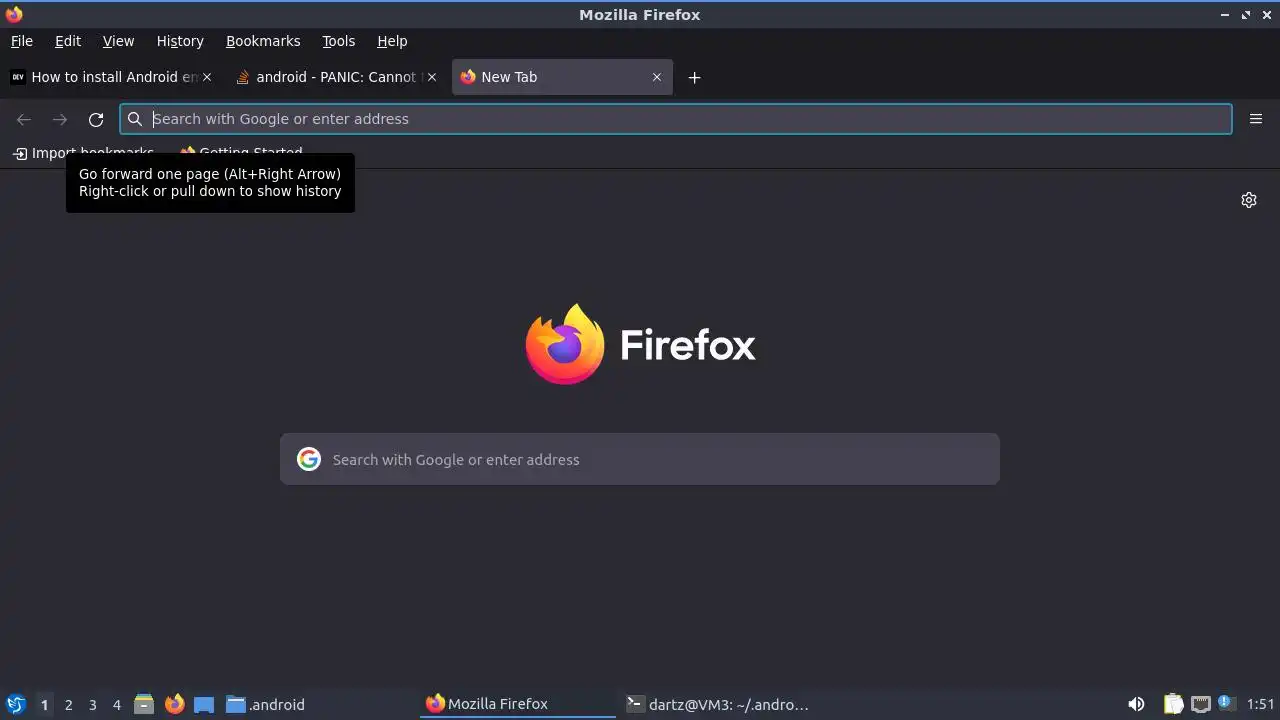
Task: Launch Firefox from taskbar quick launcher
Action: point(174,704)
